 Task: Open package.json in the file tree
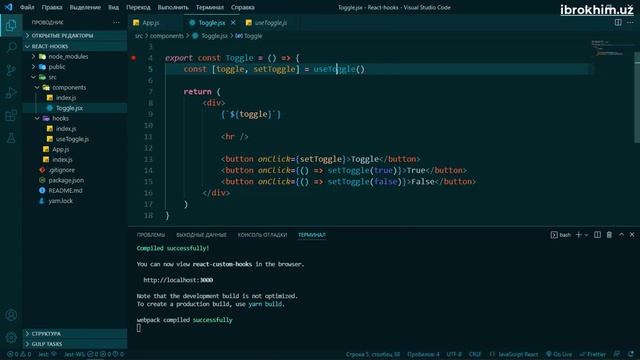click(x=75, y=180)
